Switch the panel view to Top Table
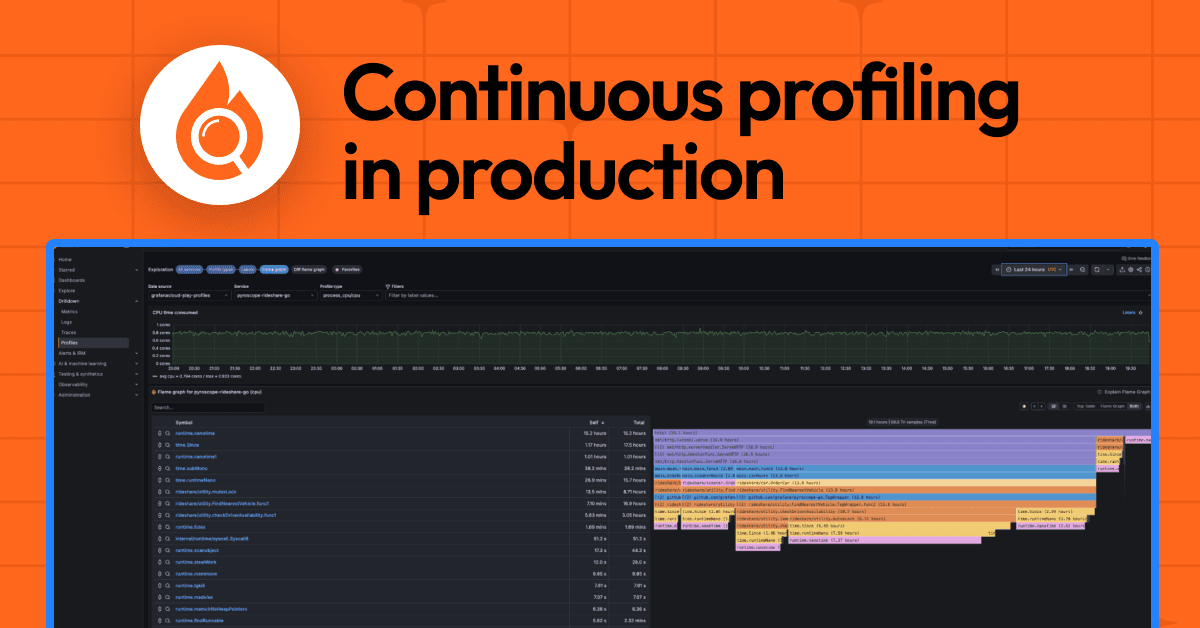1200x628 pixels. pos(1086,406)
